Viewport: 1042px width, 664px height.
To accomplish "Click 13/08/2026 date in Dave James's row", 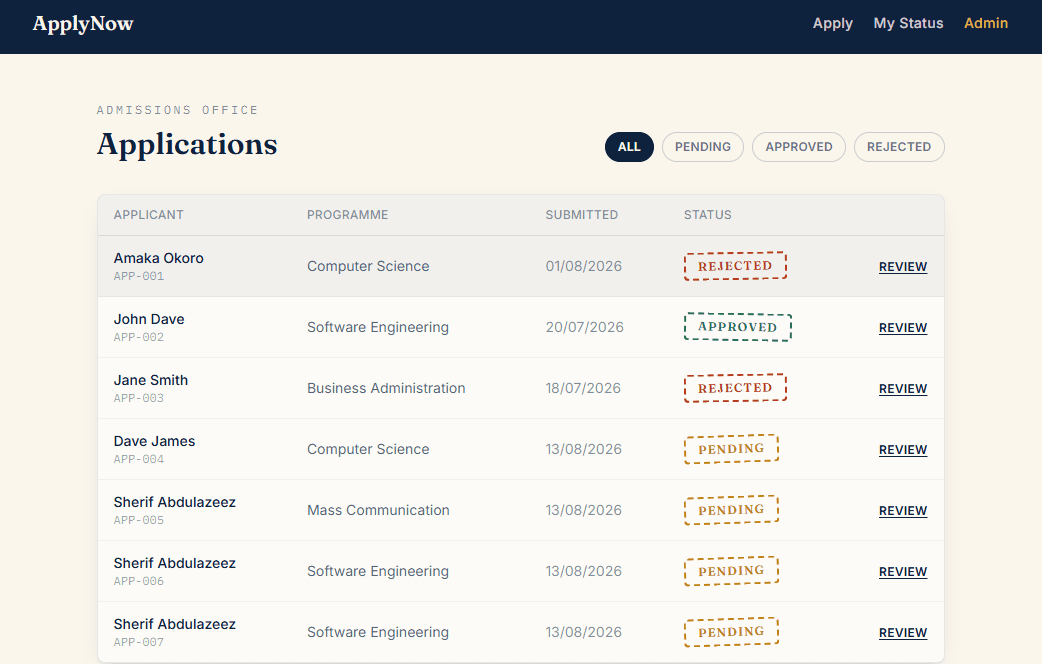I will pos(584,450).
